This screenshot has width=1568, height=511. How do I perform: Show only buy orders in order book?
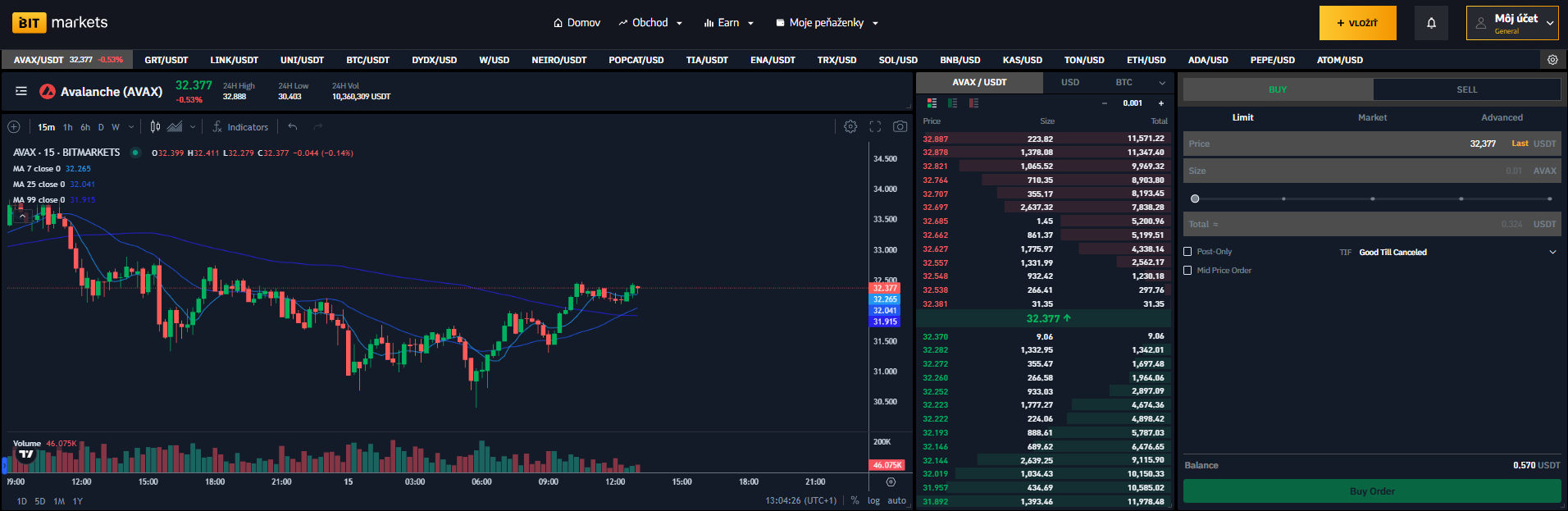952,103
